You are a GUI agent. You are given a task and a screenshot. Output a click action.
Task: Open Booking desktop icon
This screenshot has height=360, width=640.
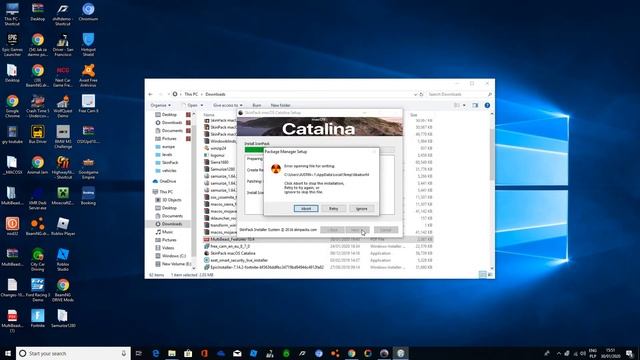pos(88,196)
